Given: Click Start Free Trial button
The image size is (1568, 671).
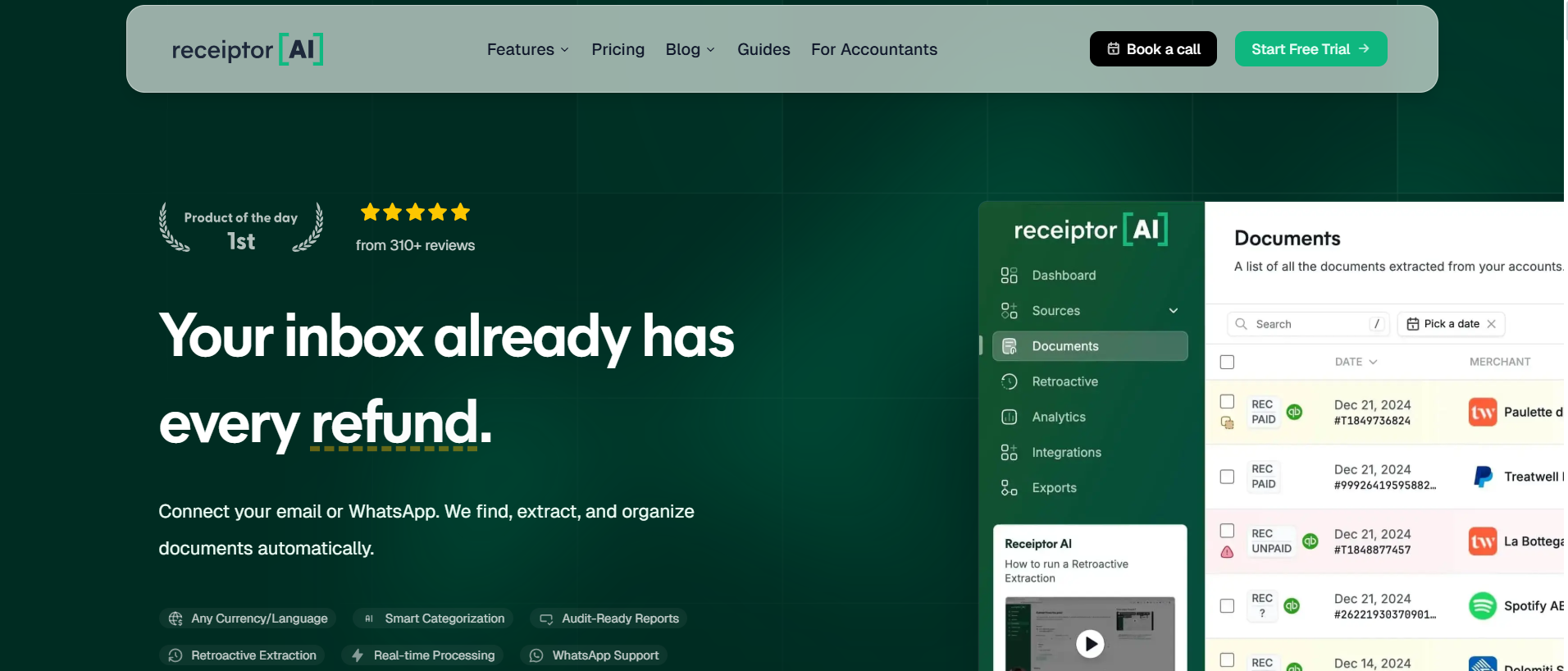Looking at the screenshot, I should tap(1310, 49).
